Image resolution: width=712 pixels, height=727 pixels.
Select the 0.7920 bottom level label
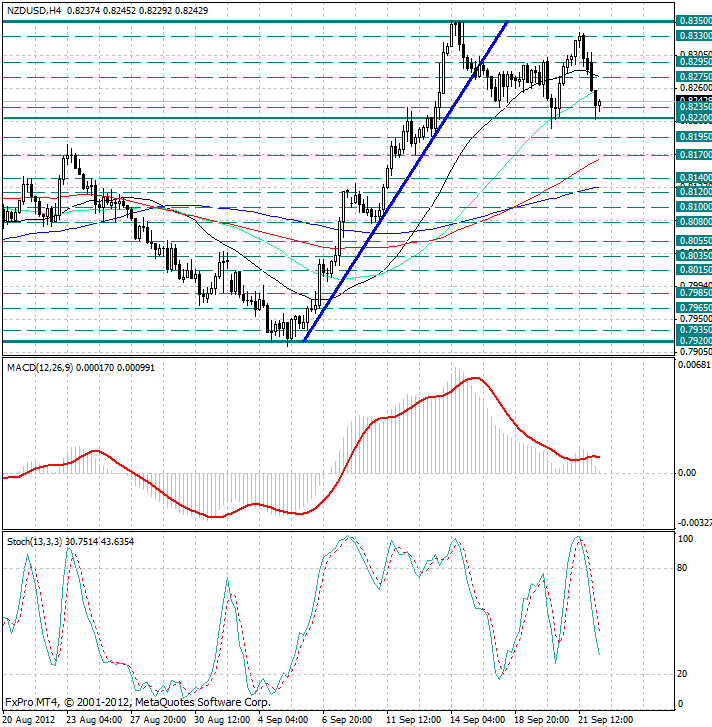[694, 341]
